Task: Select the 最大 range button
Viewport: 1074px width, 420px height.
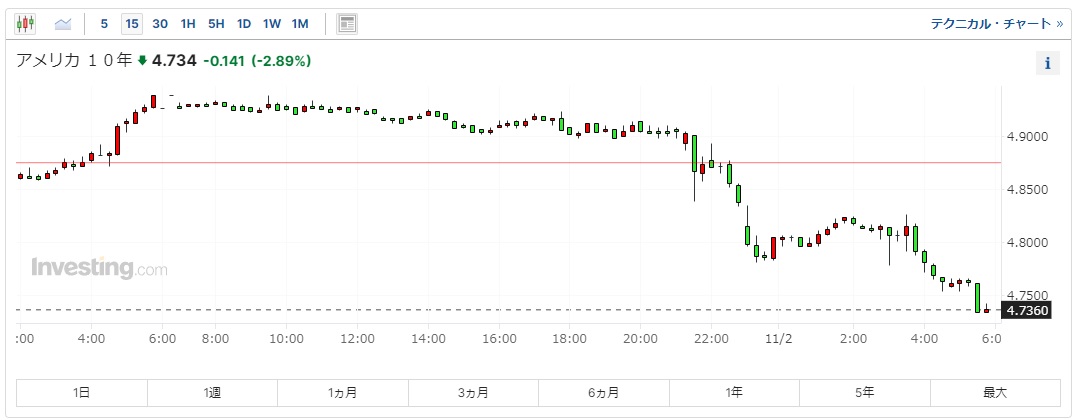Action: click(995, 393)
